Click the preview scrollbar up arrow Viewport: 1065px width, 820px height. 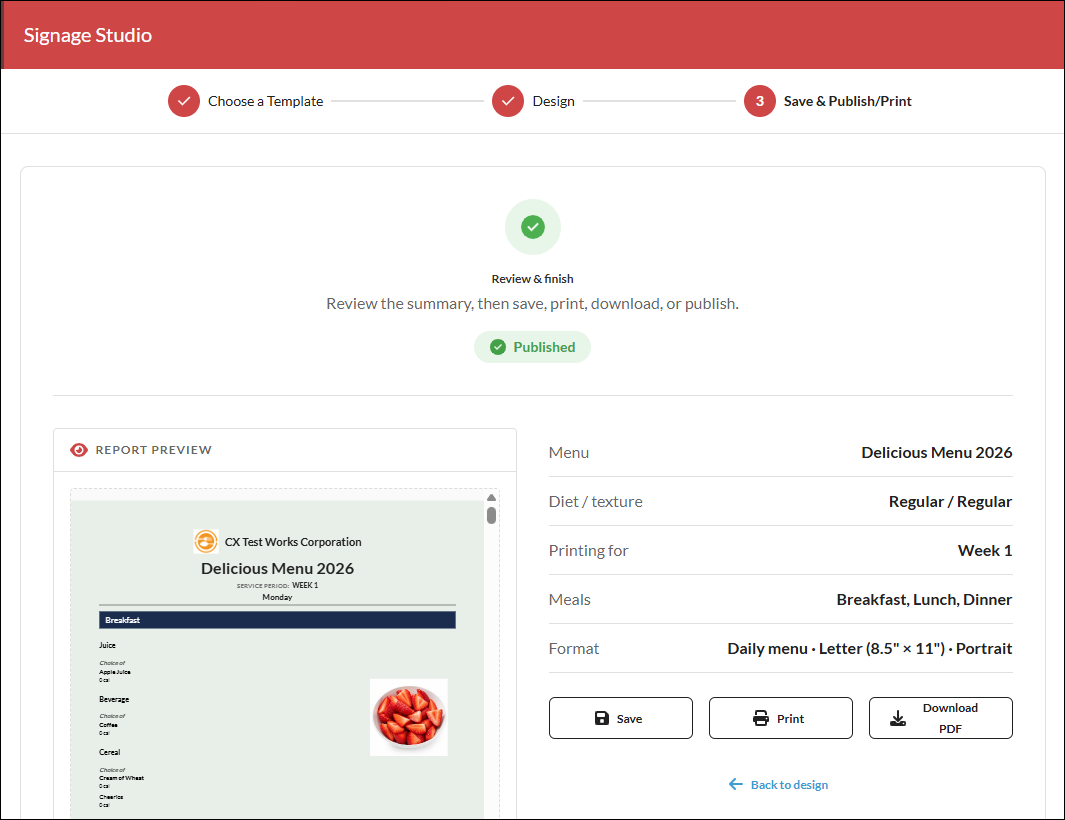(492, 497)
